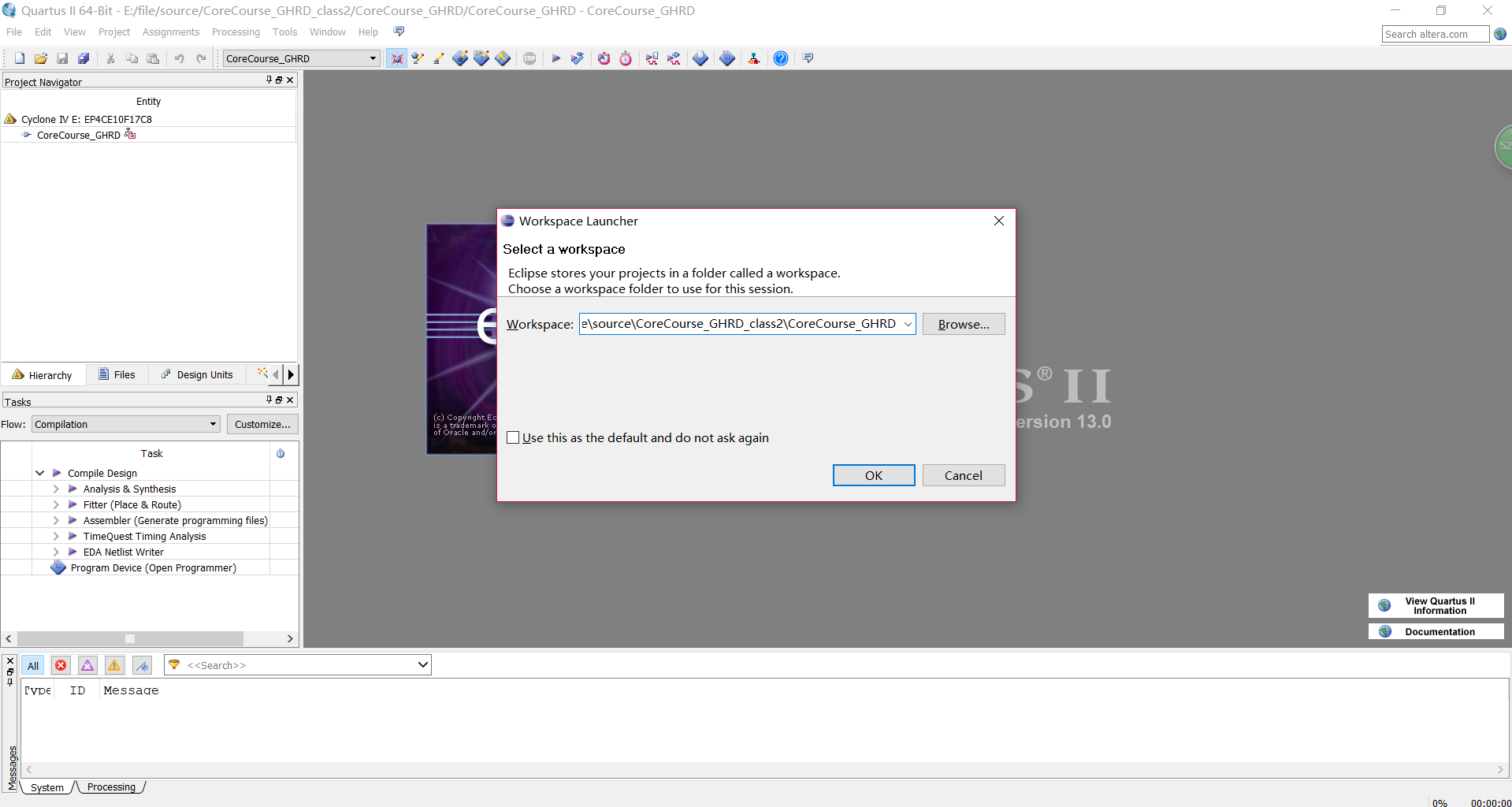Expand EDA Netlist Writer task

pos(56,552)
